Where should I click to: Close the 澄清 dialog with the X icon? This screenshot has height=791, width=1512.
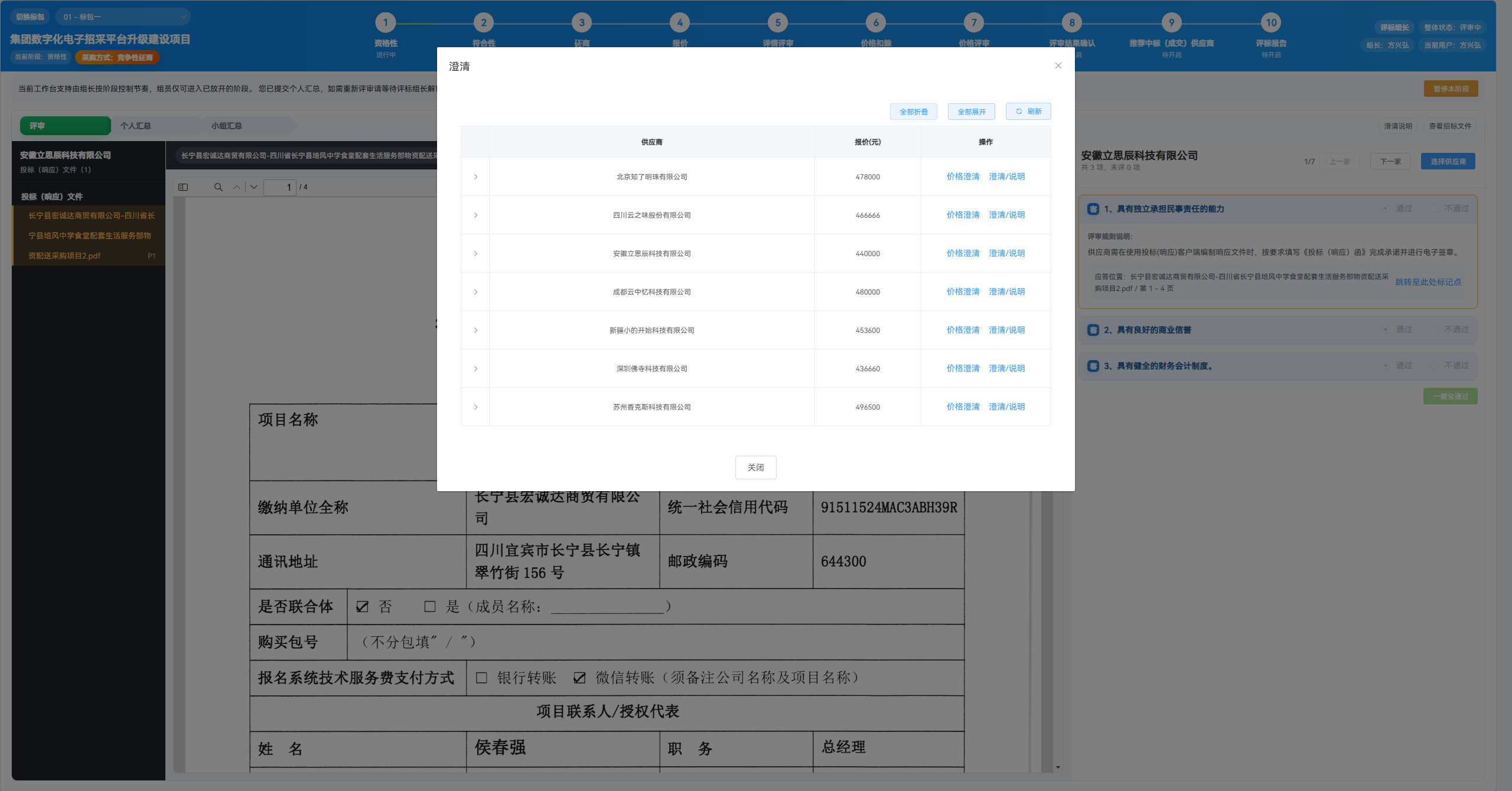1058,66
